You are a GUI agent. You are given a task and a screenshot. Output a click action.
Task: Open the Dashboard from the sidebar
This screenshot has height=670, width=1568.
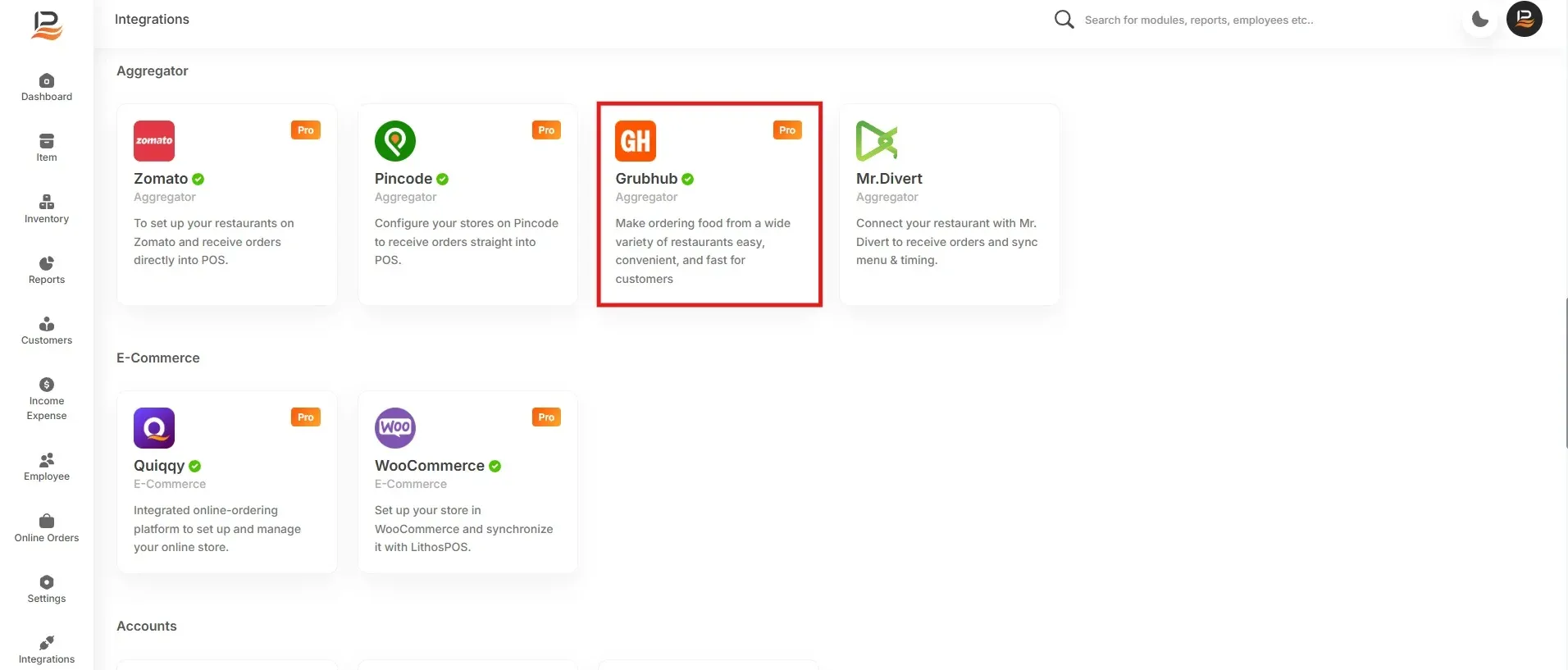(x=47, y=88)
